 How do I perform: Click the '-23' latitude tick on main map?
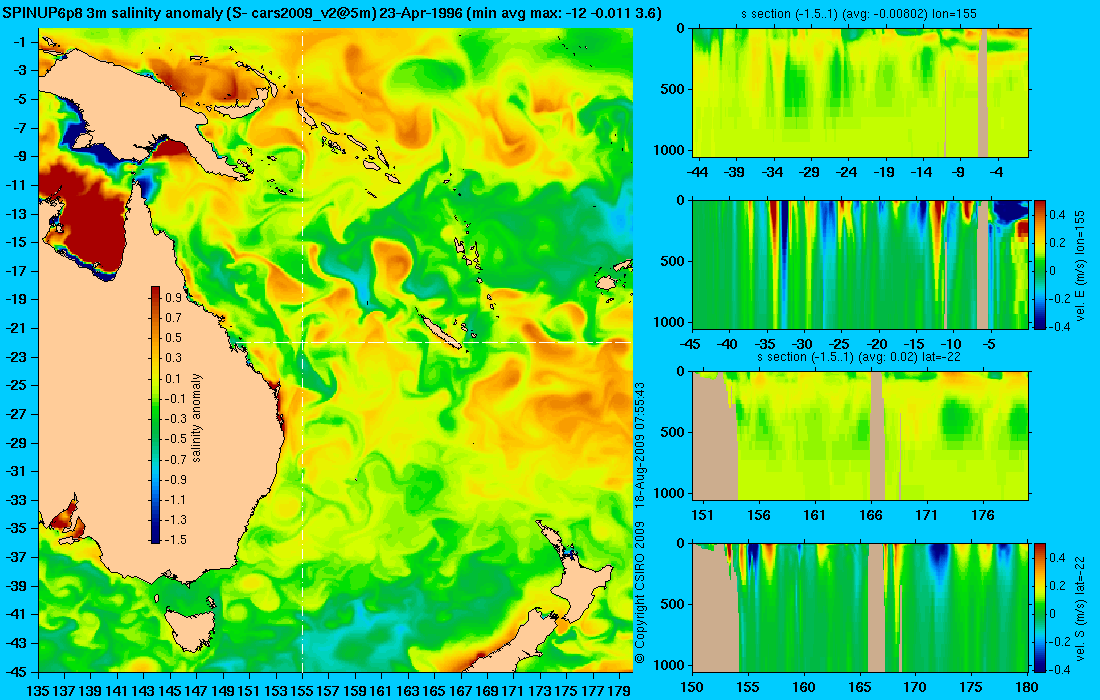click(x=19, y=356)
